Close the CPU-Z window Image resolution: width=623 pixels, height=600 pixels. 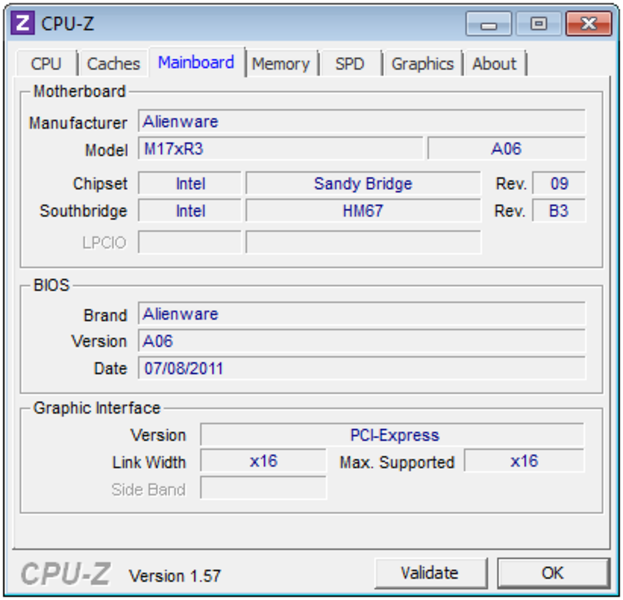pyautogui.click(x=589, y=24)
